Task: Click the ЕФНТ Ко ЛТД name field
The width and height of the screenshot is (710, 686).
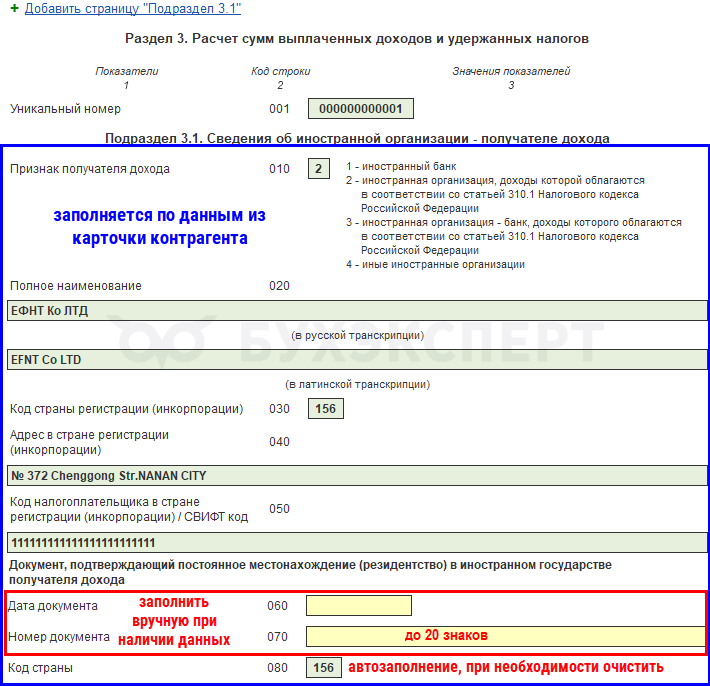Action: (357, 311)
